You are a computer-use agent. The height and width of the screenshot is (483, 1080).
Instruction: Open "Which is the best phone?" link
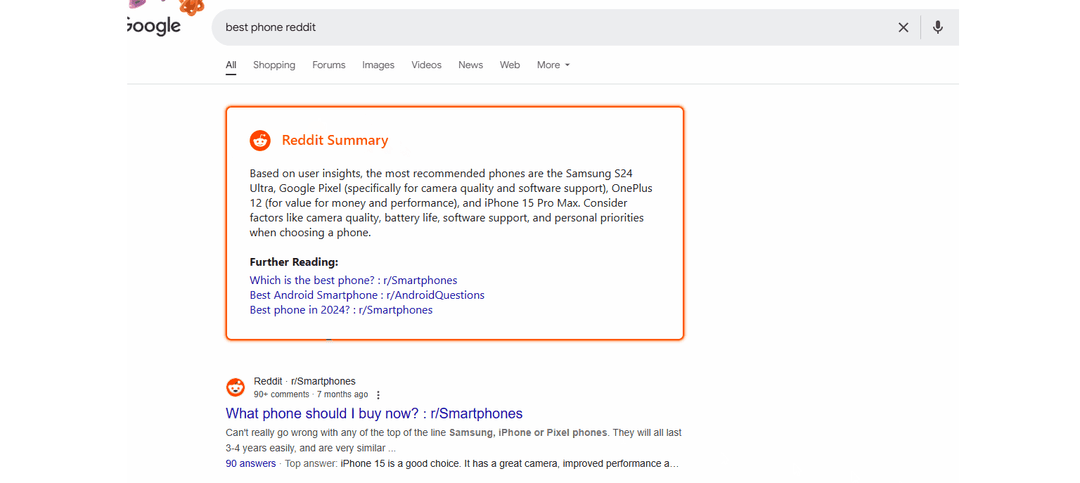click(353, 281)
